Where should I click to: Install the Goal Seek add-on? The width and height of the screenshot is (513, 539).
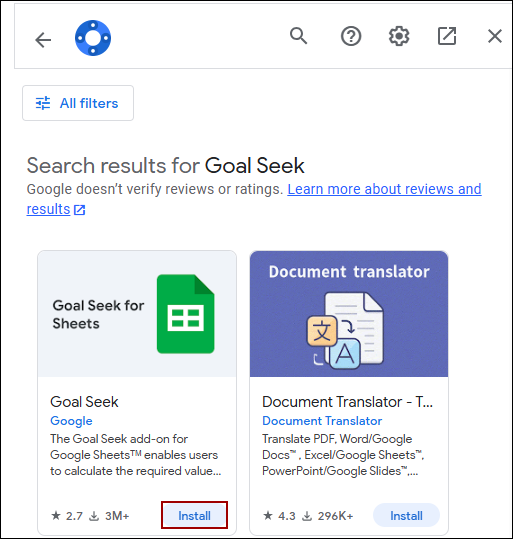click(194, 515)
